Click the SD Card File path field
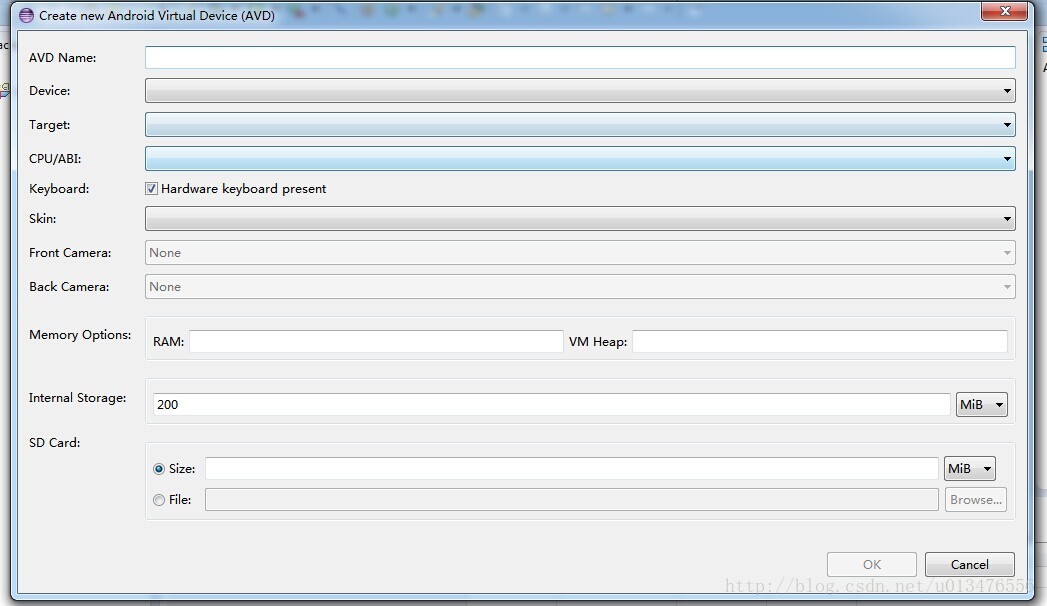The height and width of the screenshot is (606, 1047). coord(572,500)
